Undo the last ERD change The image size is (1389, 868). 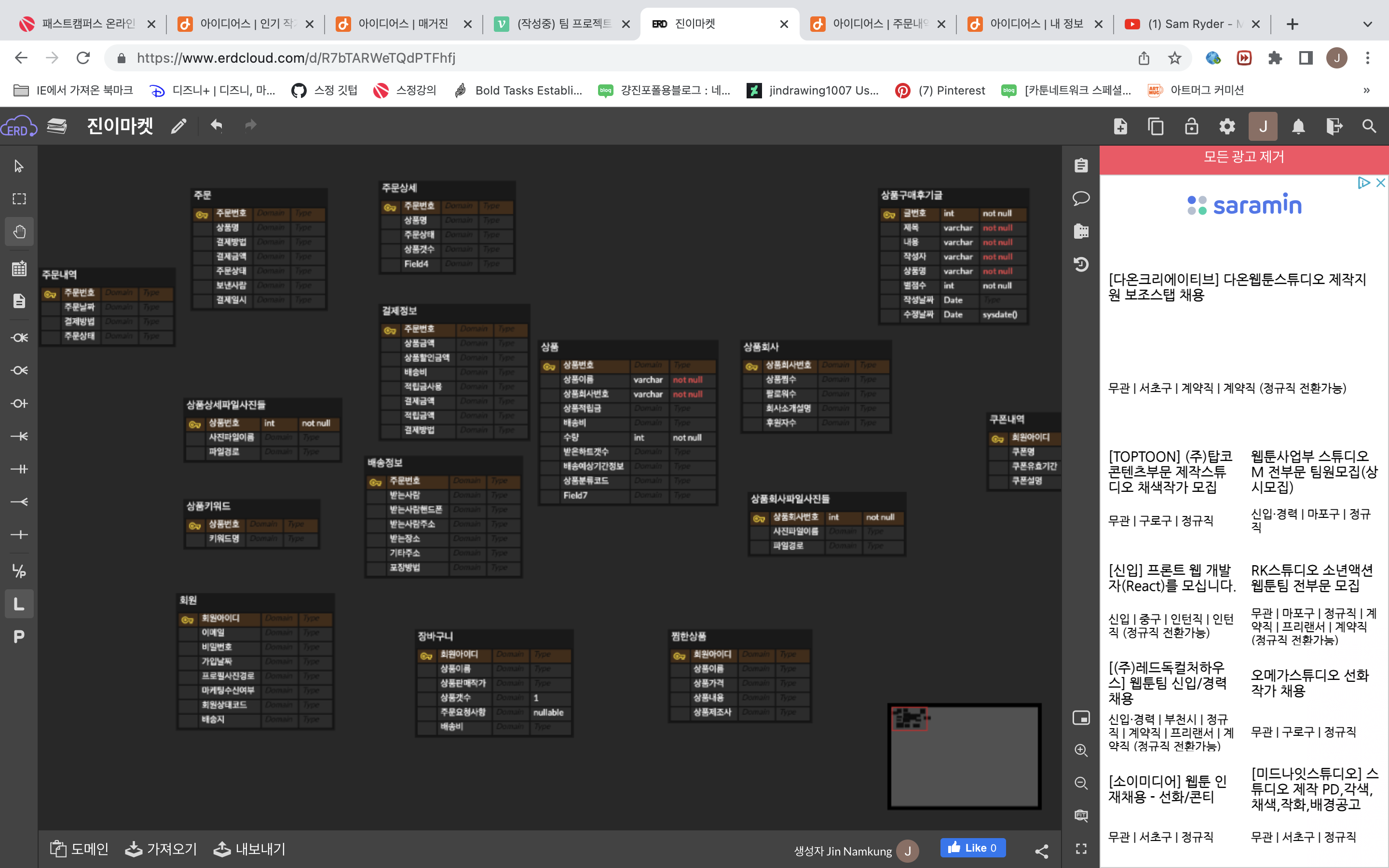coord(216,125)
